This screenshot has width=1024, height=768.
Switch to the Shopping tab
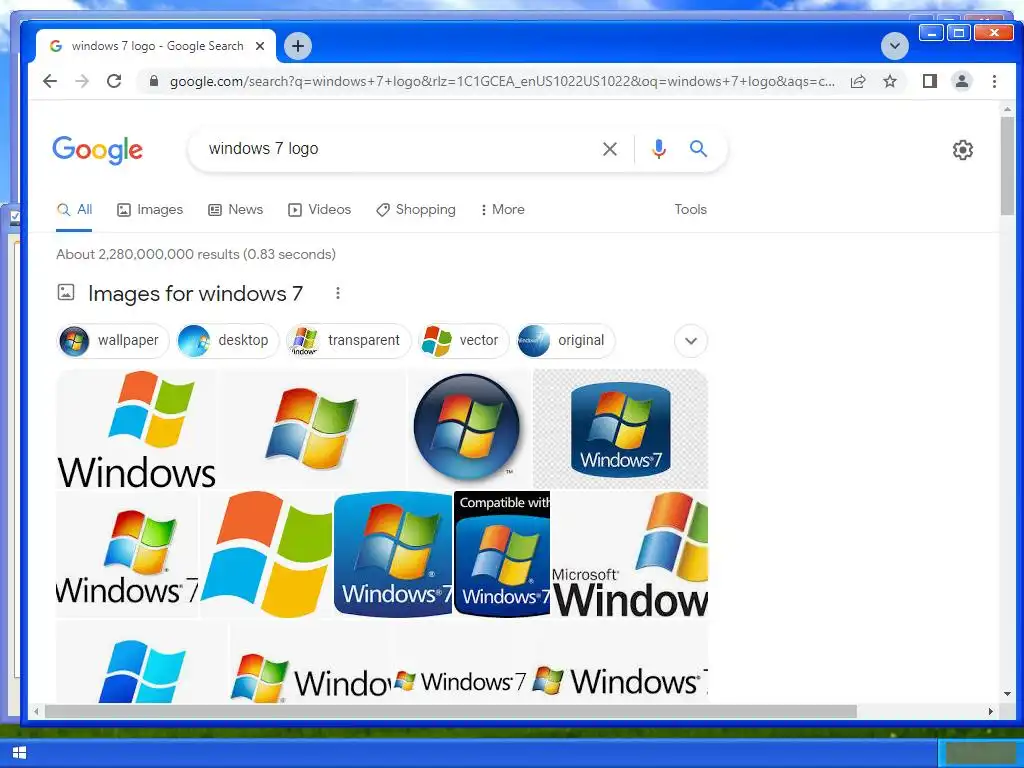click(x=415, y=210)
